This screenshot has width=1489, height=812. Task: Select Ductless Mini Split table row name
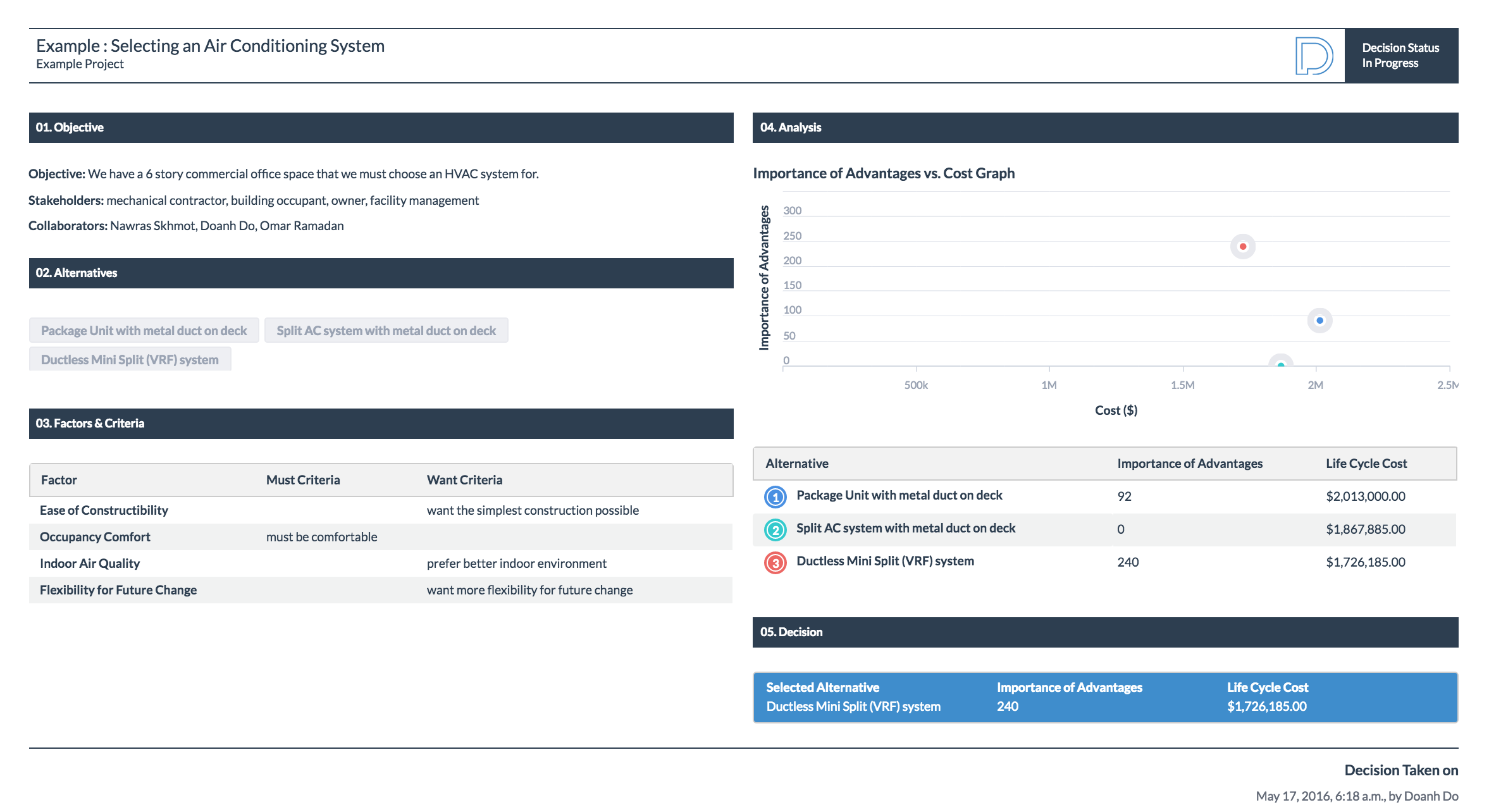(x=885, y=561)
